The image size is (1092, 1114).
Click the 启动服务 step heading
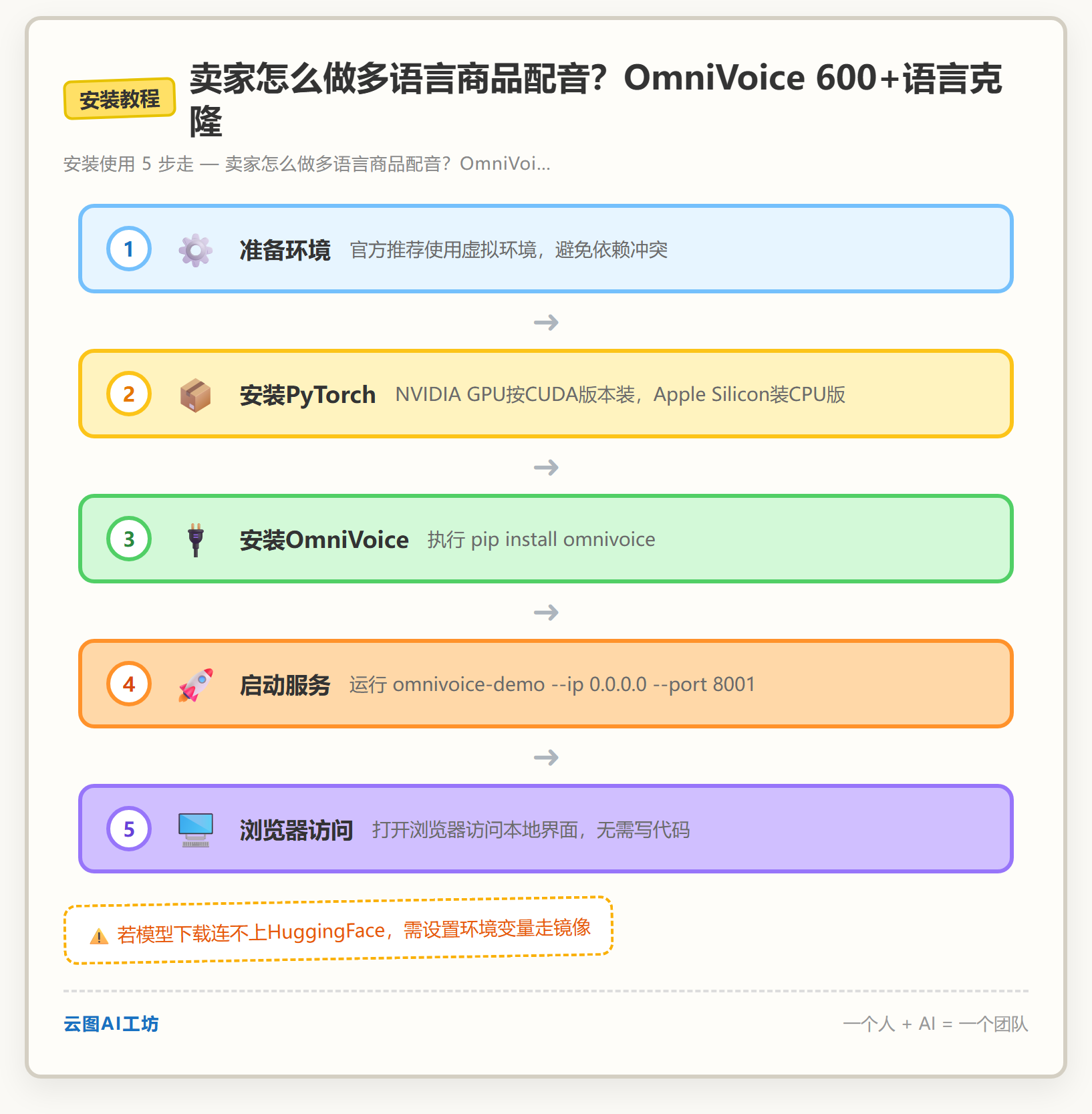[285, 685]
